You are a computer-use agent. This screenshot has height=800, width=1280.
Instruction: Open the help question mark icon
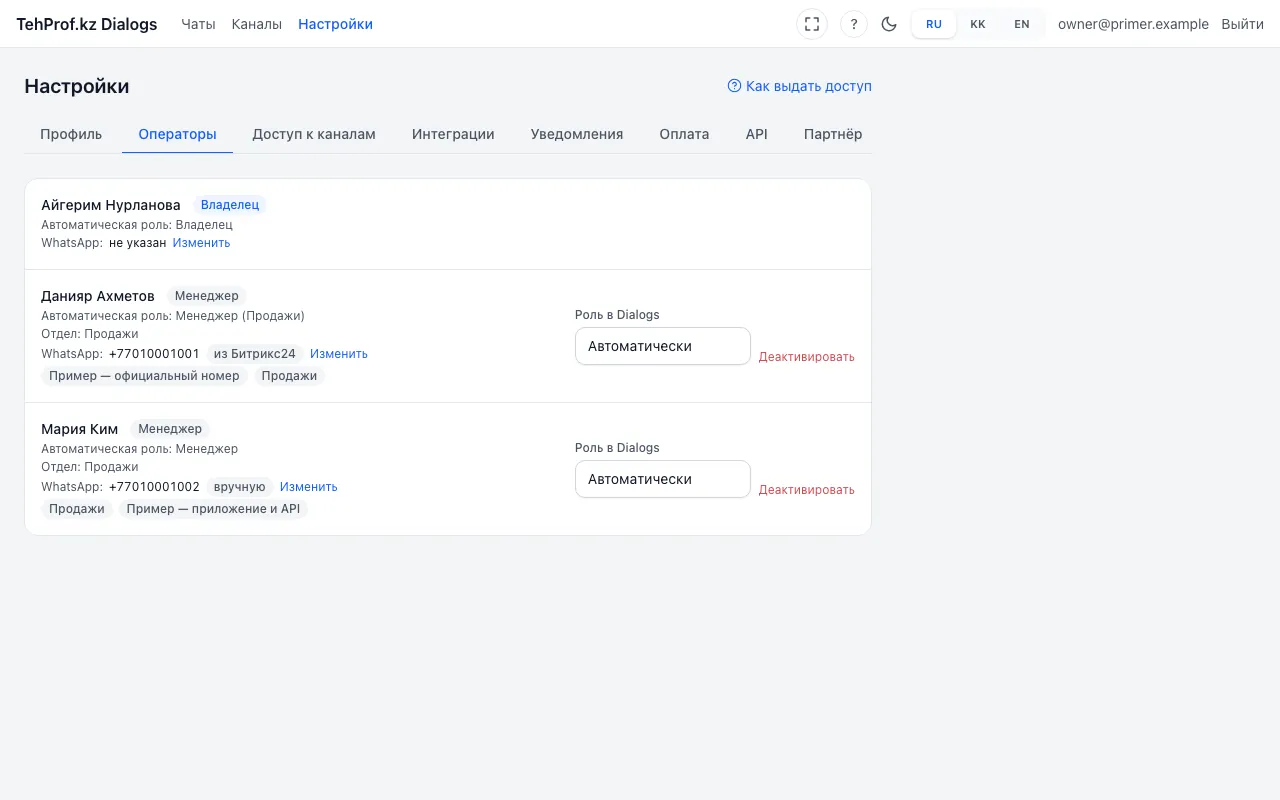click(854, 24)
